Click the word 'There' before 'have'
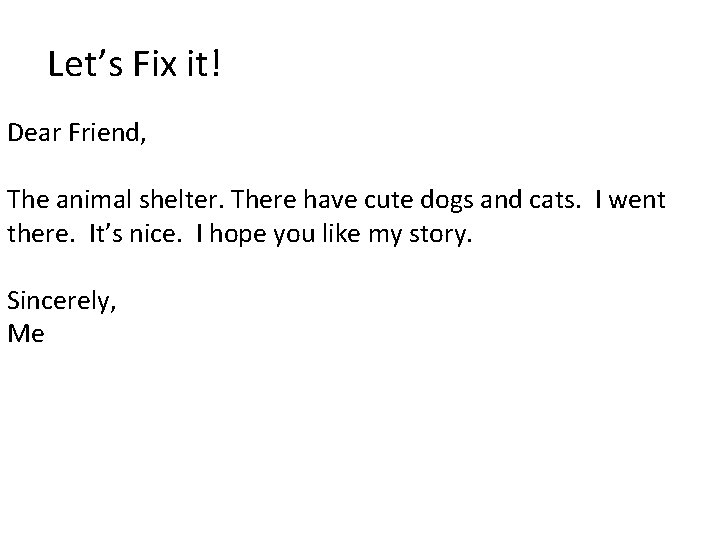 tap(264, 199)
